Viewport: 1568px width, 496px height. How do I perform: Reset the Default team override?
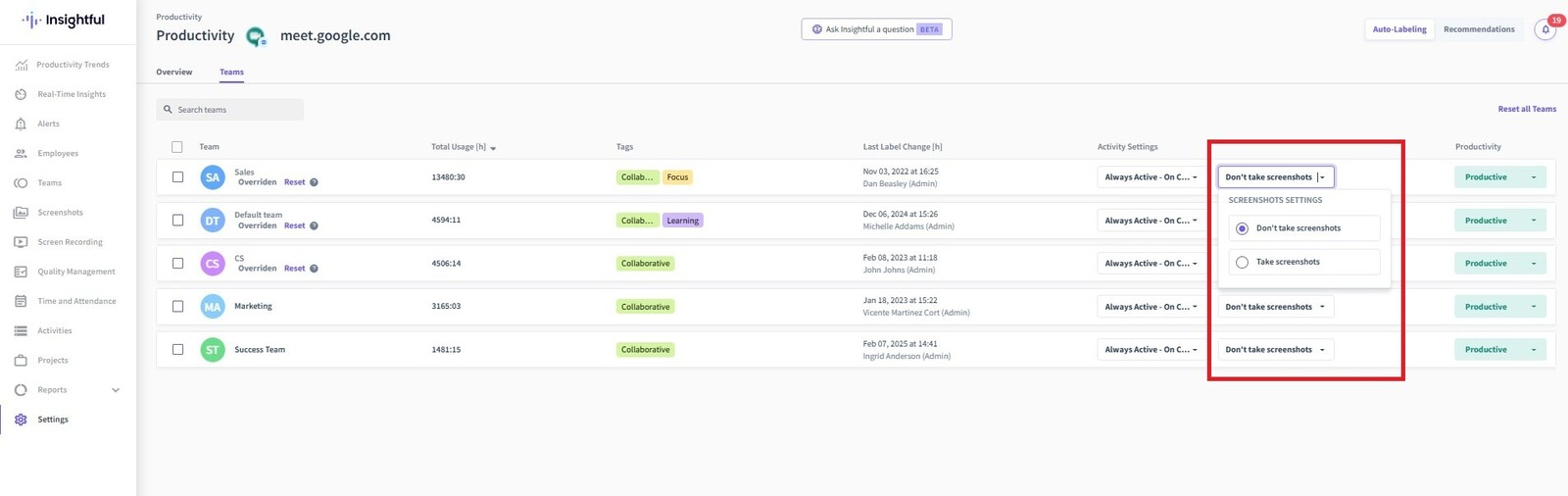pyautogui.click(x=294, y=225)
